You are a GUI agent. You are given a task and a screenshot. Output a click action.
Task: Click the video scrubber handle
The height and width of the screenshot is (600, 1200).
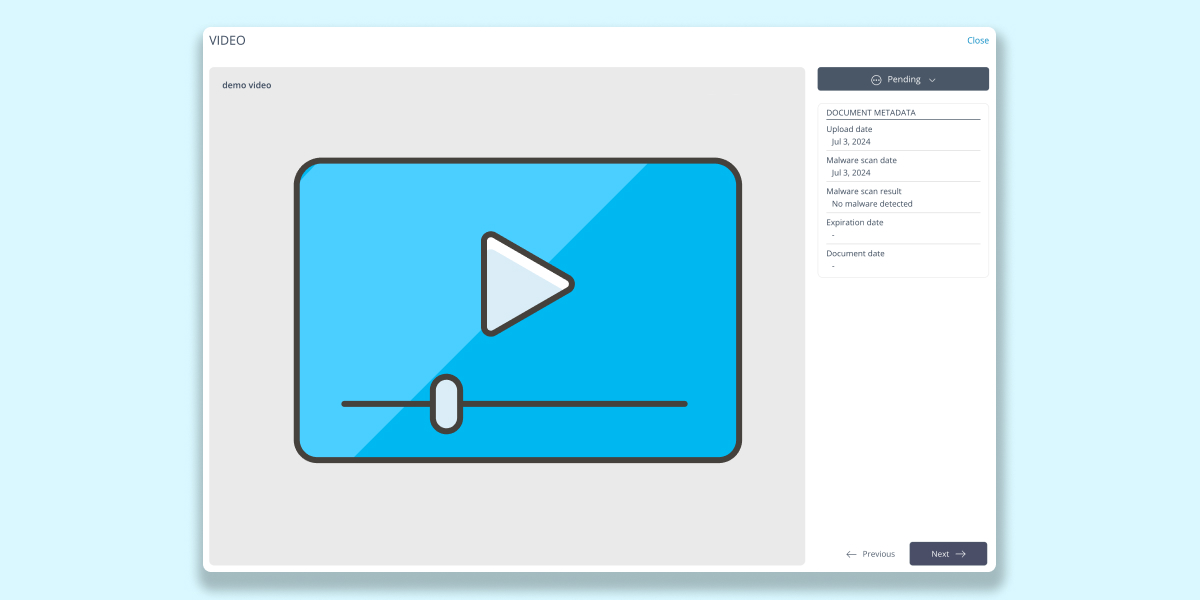click(446, 404)
